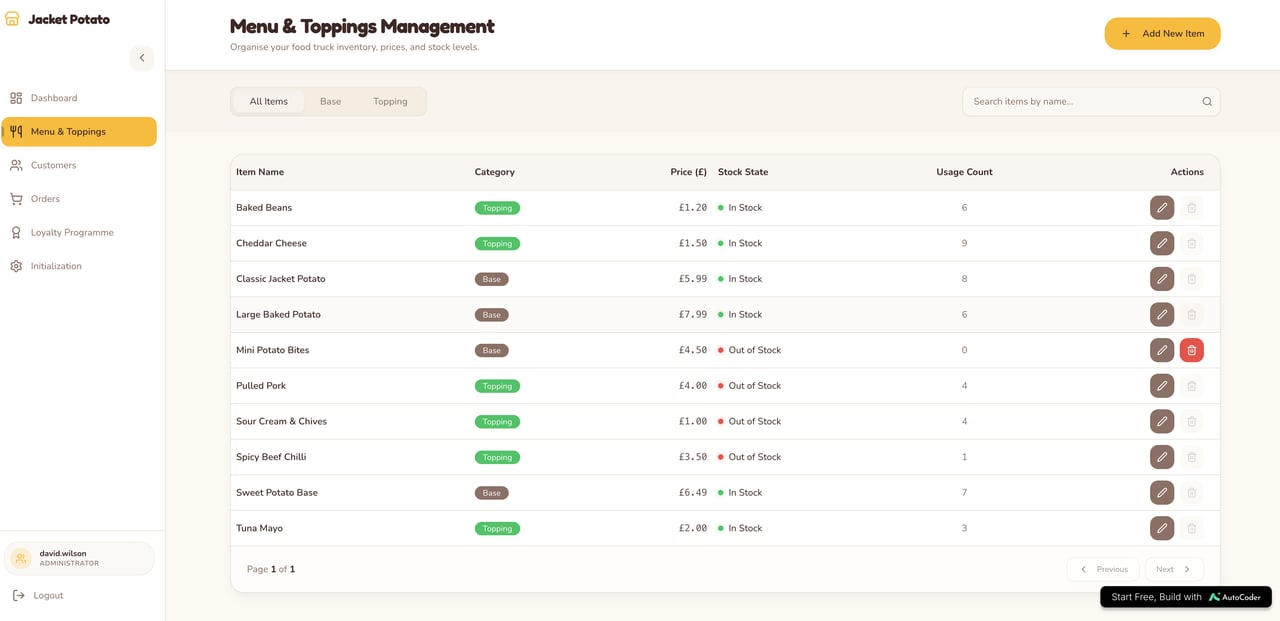Click the trash icon for Sweet Potato Base
The image size is (1280, 621).
pos(1191,492)
